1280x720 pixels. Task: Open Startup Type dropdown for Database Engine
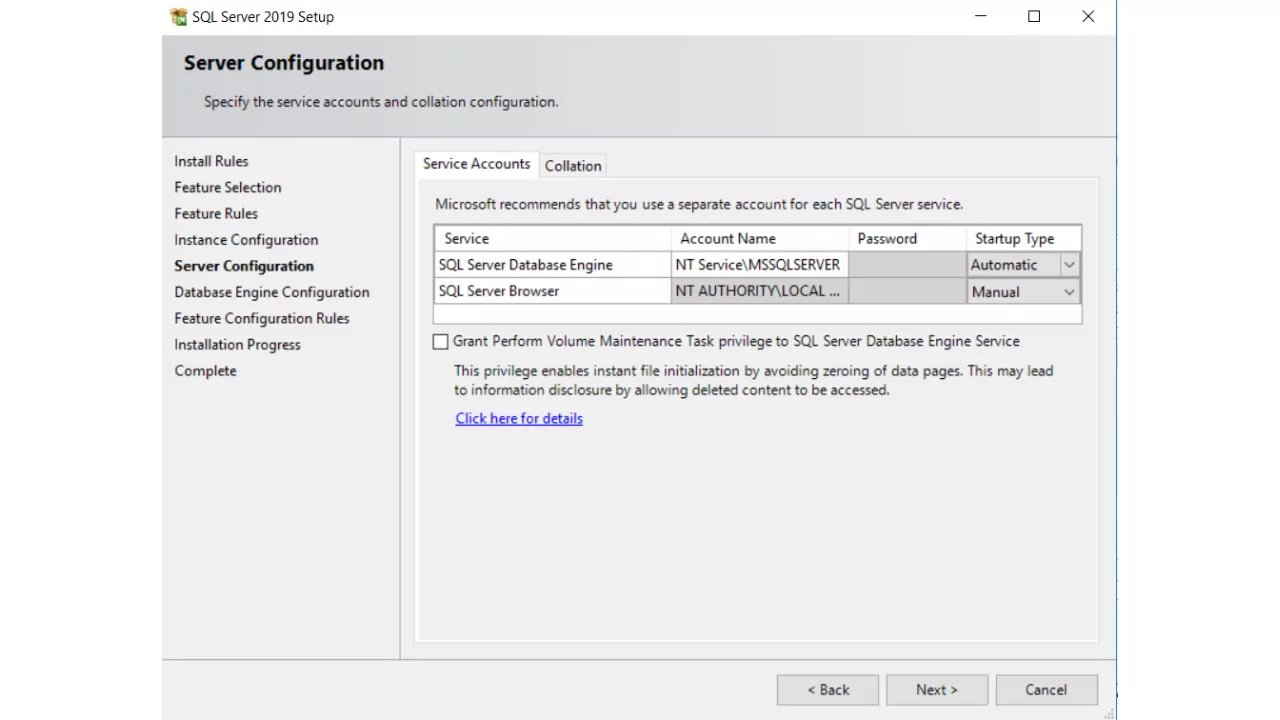[1069, 265]
